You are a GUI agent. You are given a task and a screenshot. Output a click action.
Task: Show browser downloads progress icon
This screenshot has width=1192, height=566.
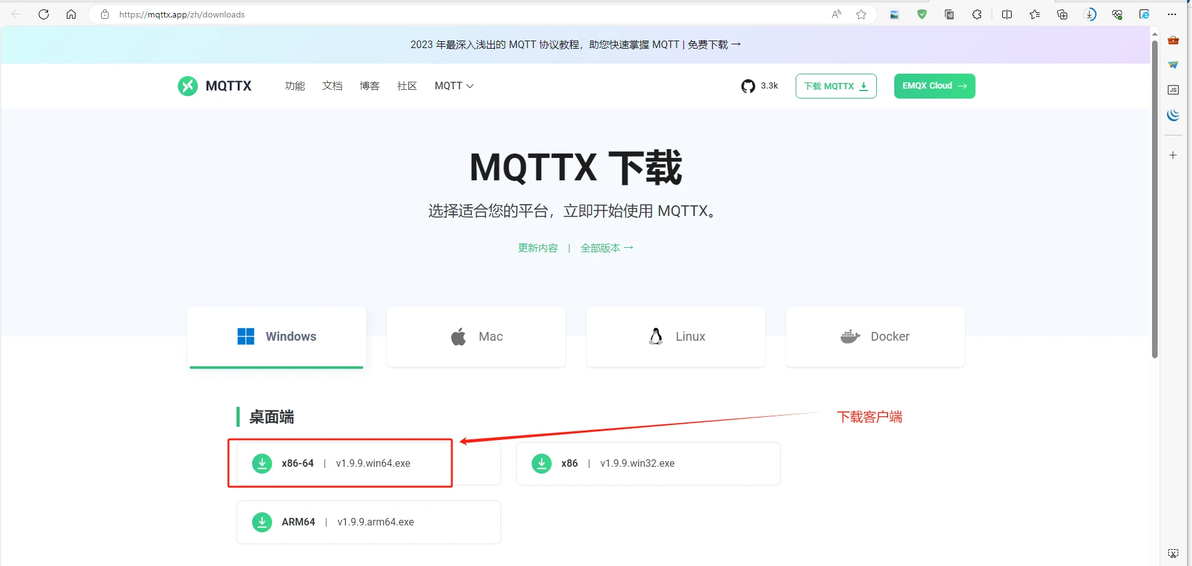pyautogui.click(x=1089, y=14)
